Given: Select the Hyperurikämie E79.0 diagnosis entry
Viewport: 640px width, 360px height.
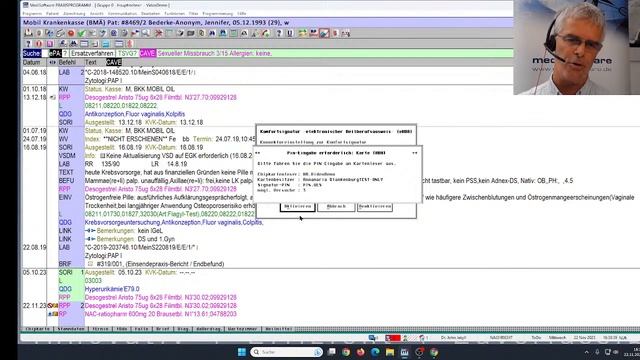Looking at the screenshot, I should click(x=112, y=289).
